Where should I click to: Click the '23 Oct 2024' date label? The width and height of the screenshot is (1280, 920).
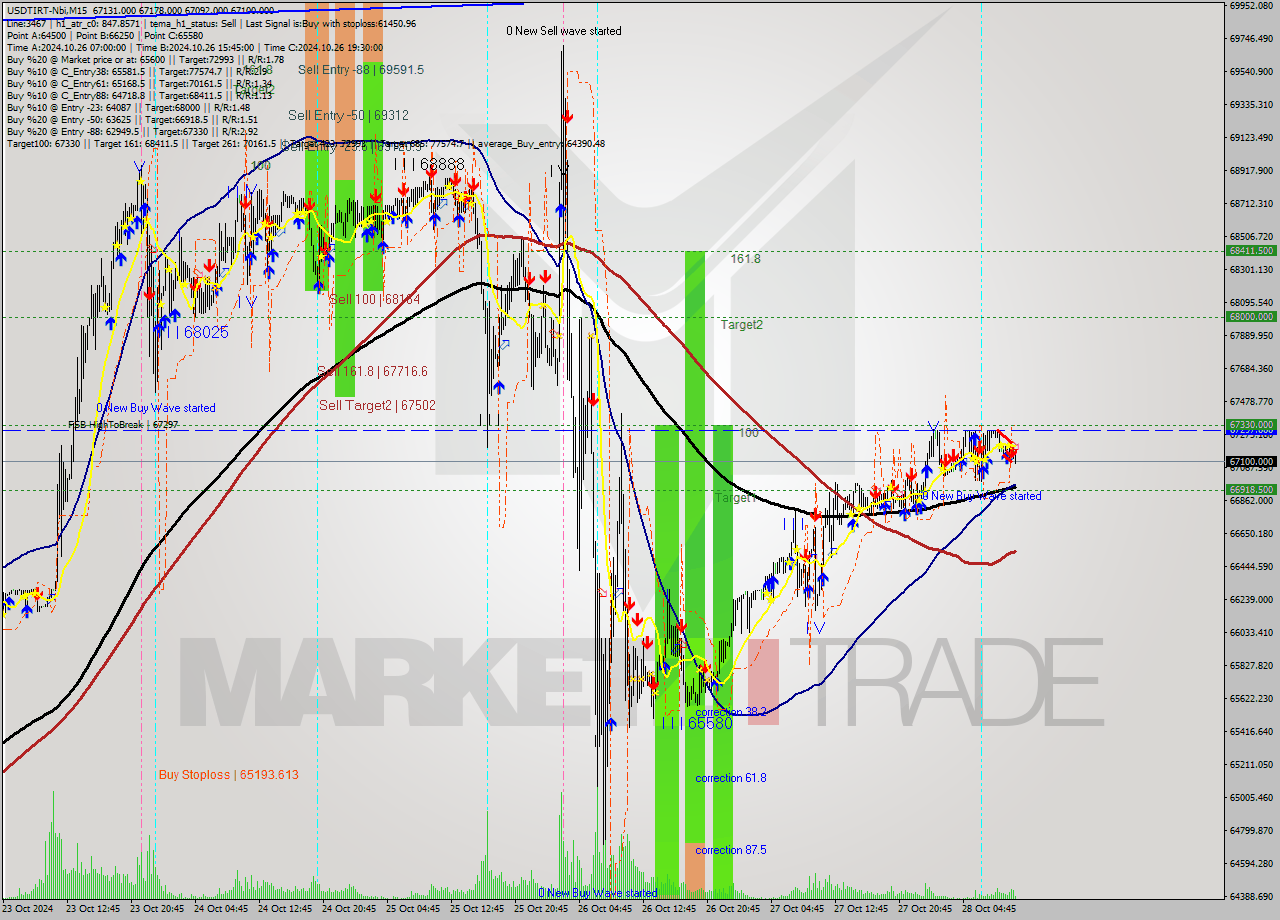27,909
